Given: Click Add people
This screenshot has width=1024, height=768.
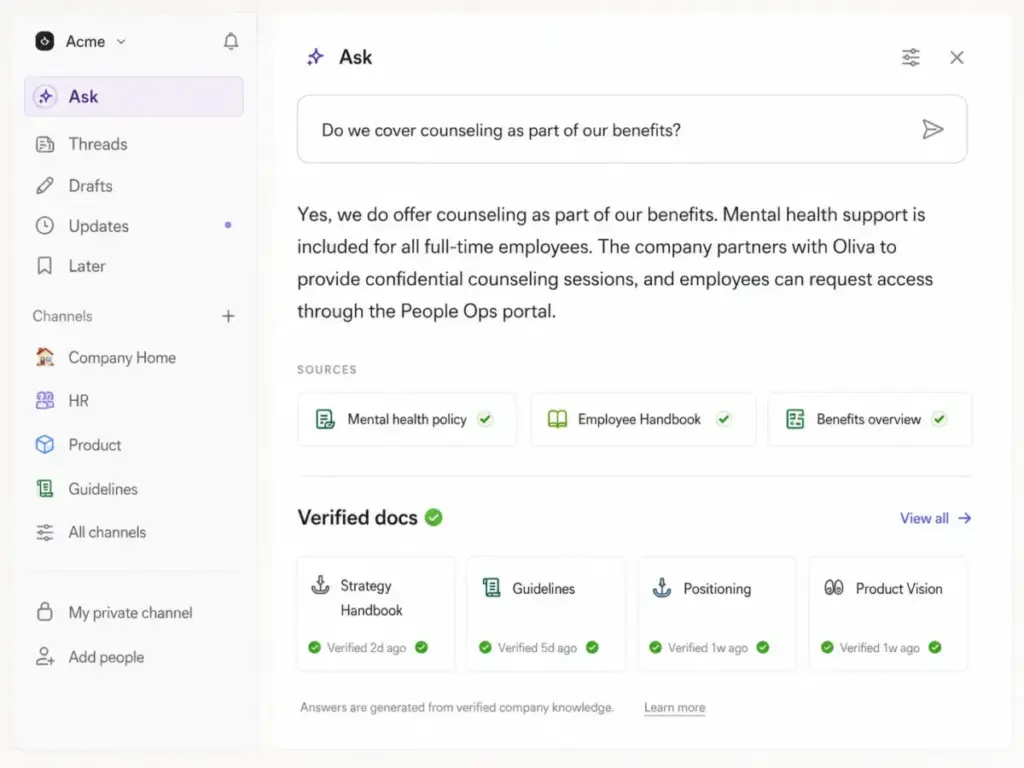Looking at the screenshot, I should click(x=134, y=657).
